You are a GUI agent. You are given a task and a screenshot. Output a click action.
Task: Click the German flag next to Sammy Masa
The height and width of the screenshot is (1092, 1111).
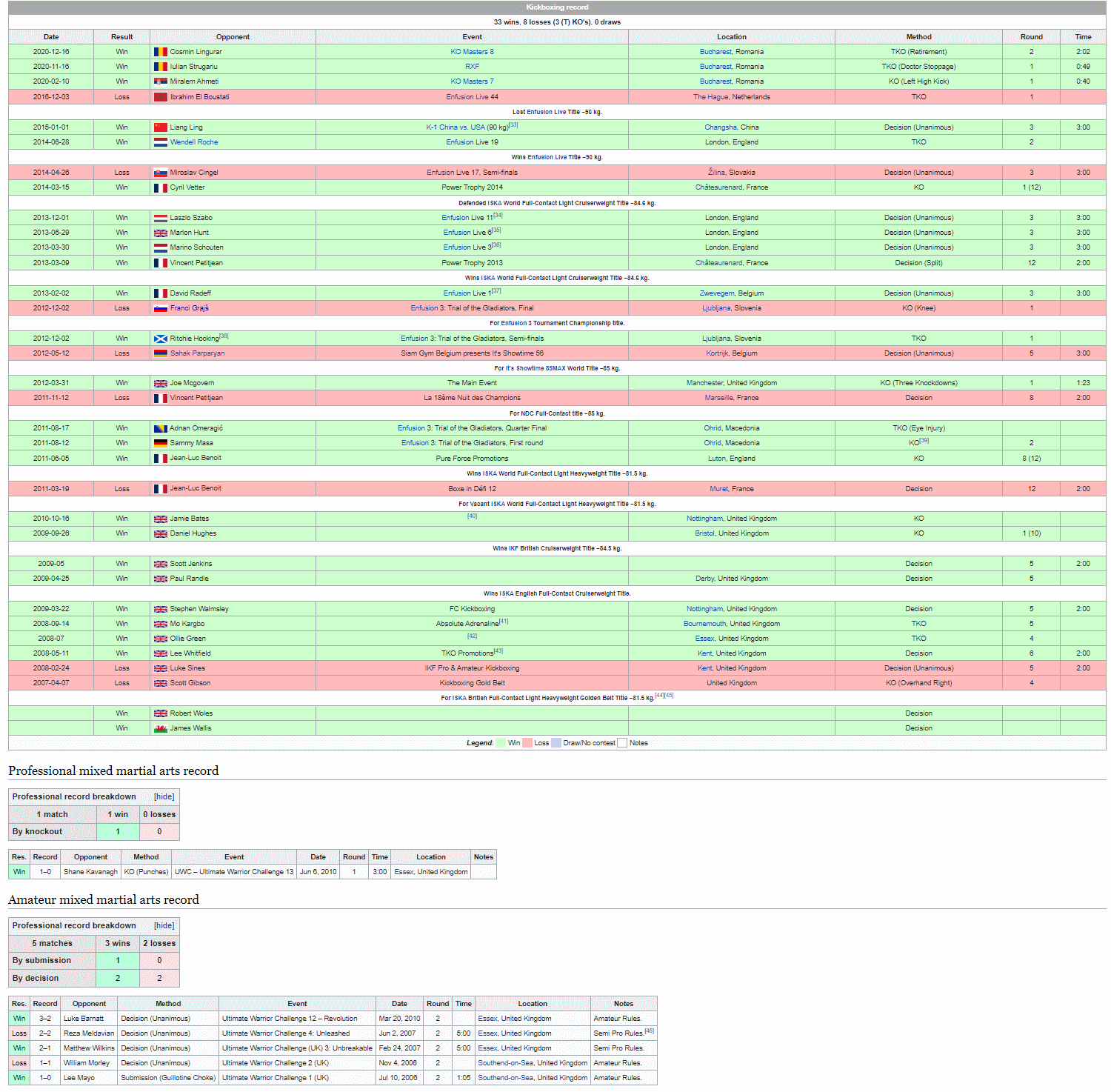pos(160,443)
